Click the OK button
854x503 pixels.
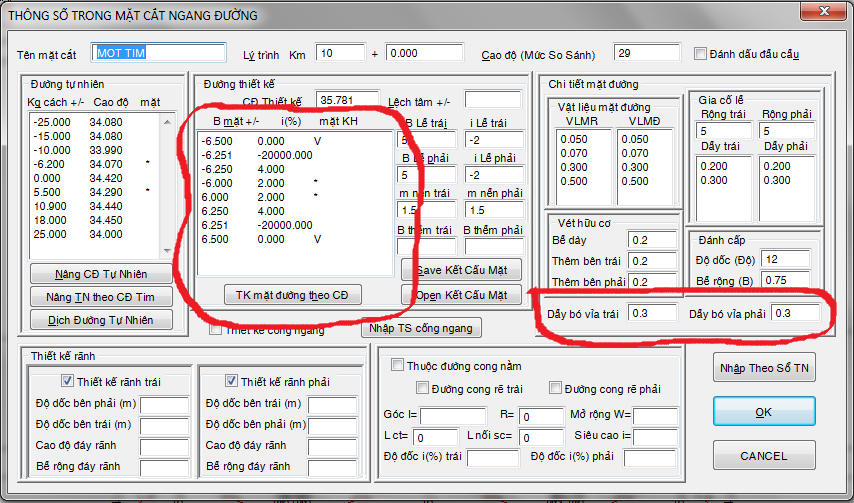click(764, 412)
